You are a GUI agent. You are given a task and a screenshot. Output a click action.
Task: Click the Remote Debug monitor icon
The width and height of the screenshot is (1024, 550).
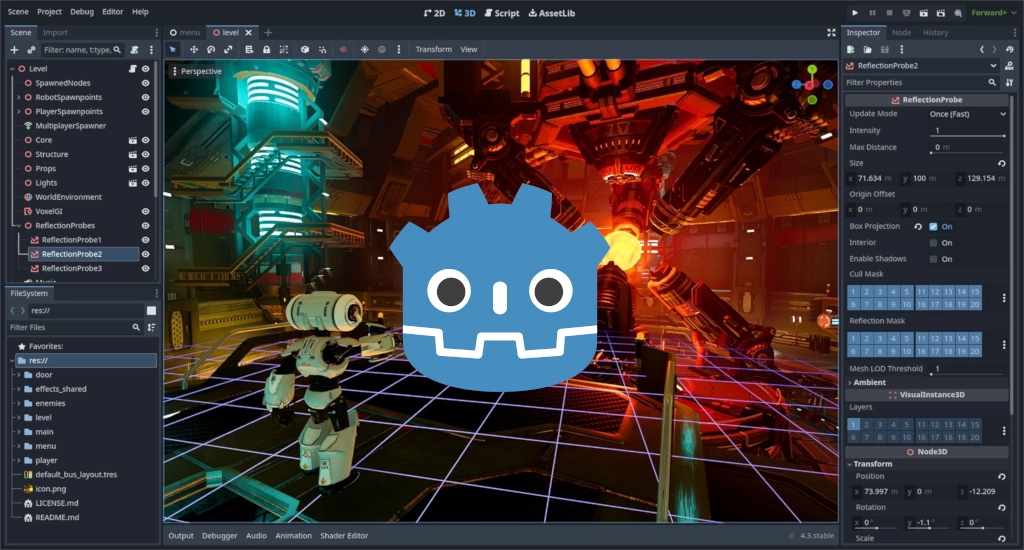click(x=906, y=12)
